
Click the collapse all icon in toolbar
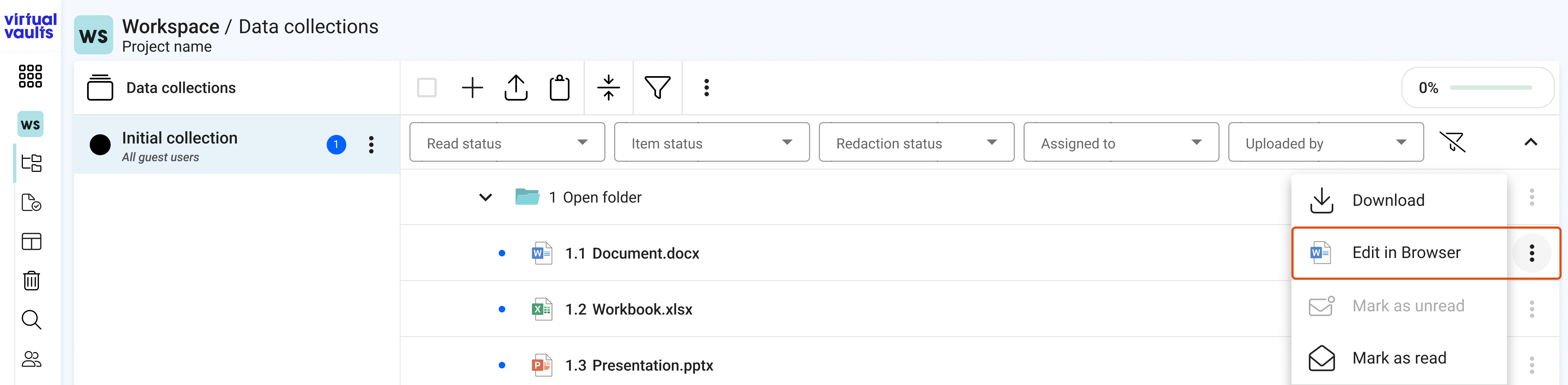[609, 88]
